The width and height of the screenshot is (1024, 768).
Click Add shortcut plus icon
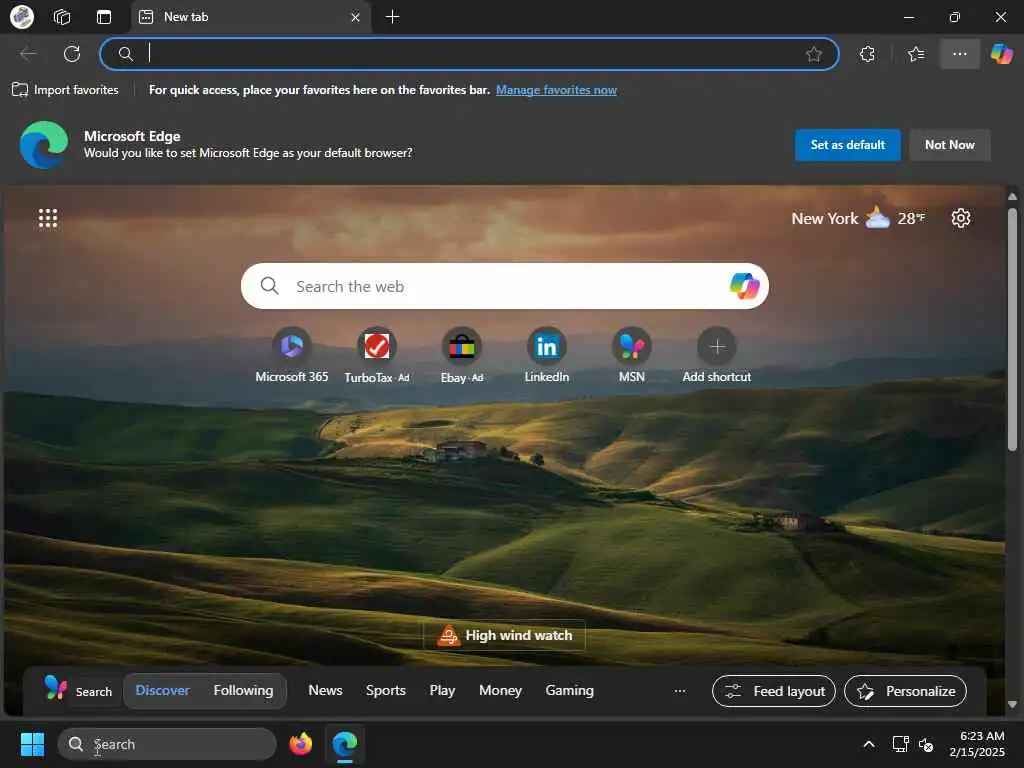[x=716, y=347]
